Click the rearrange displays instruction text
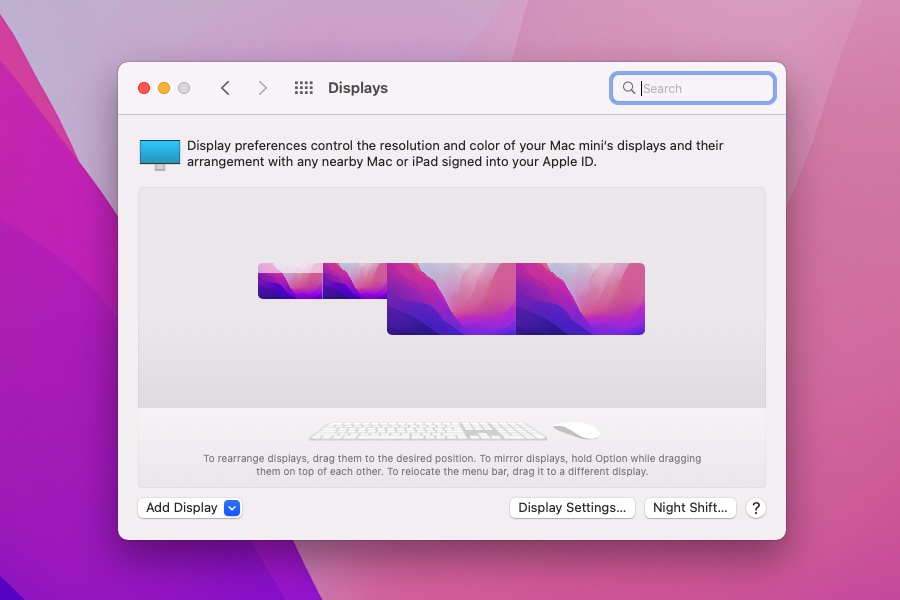This screenshot has height=600, width=900. coord(452,465)
